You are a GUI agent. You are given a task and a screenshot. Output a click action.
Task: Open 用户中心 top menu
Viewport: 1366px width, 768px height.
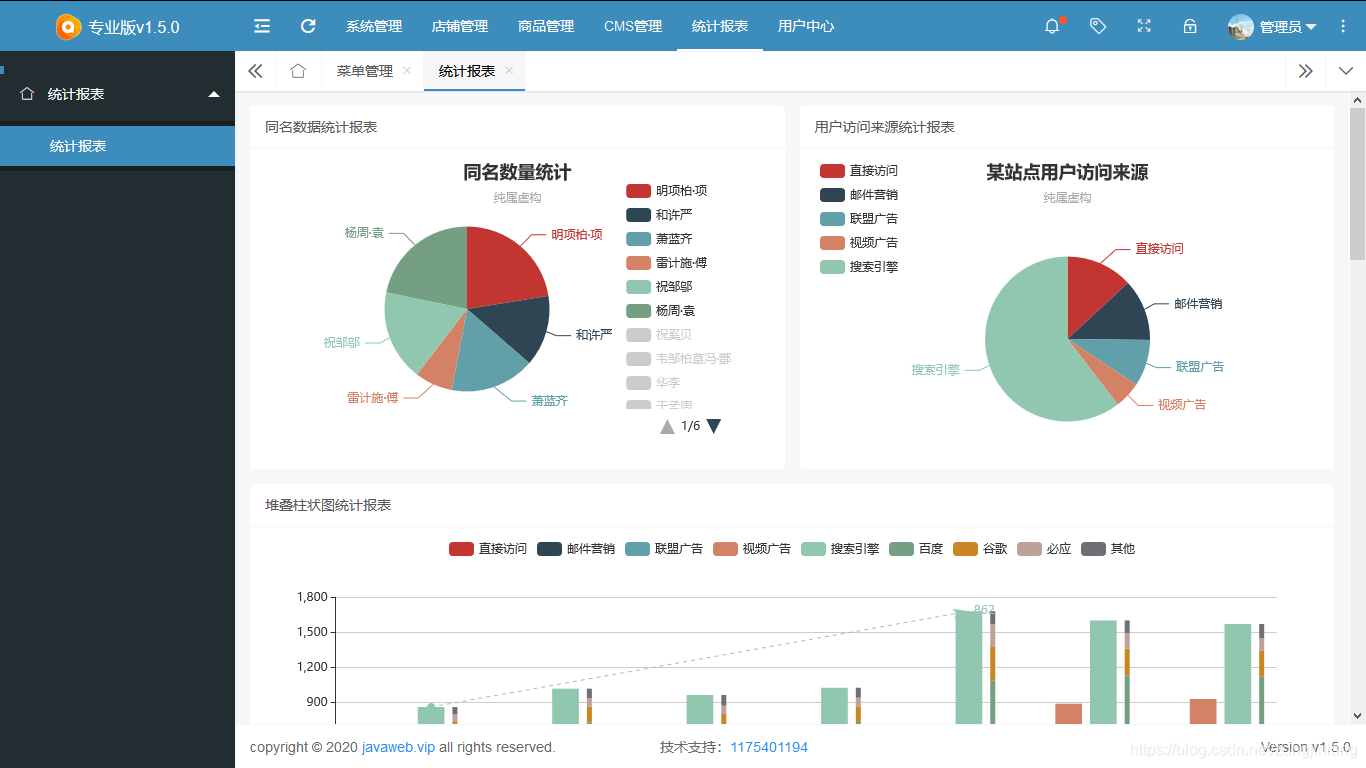[806, 26]
